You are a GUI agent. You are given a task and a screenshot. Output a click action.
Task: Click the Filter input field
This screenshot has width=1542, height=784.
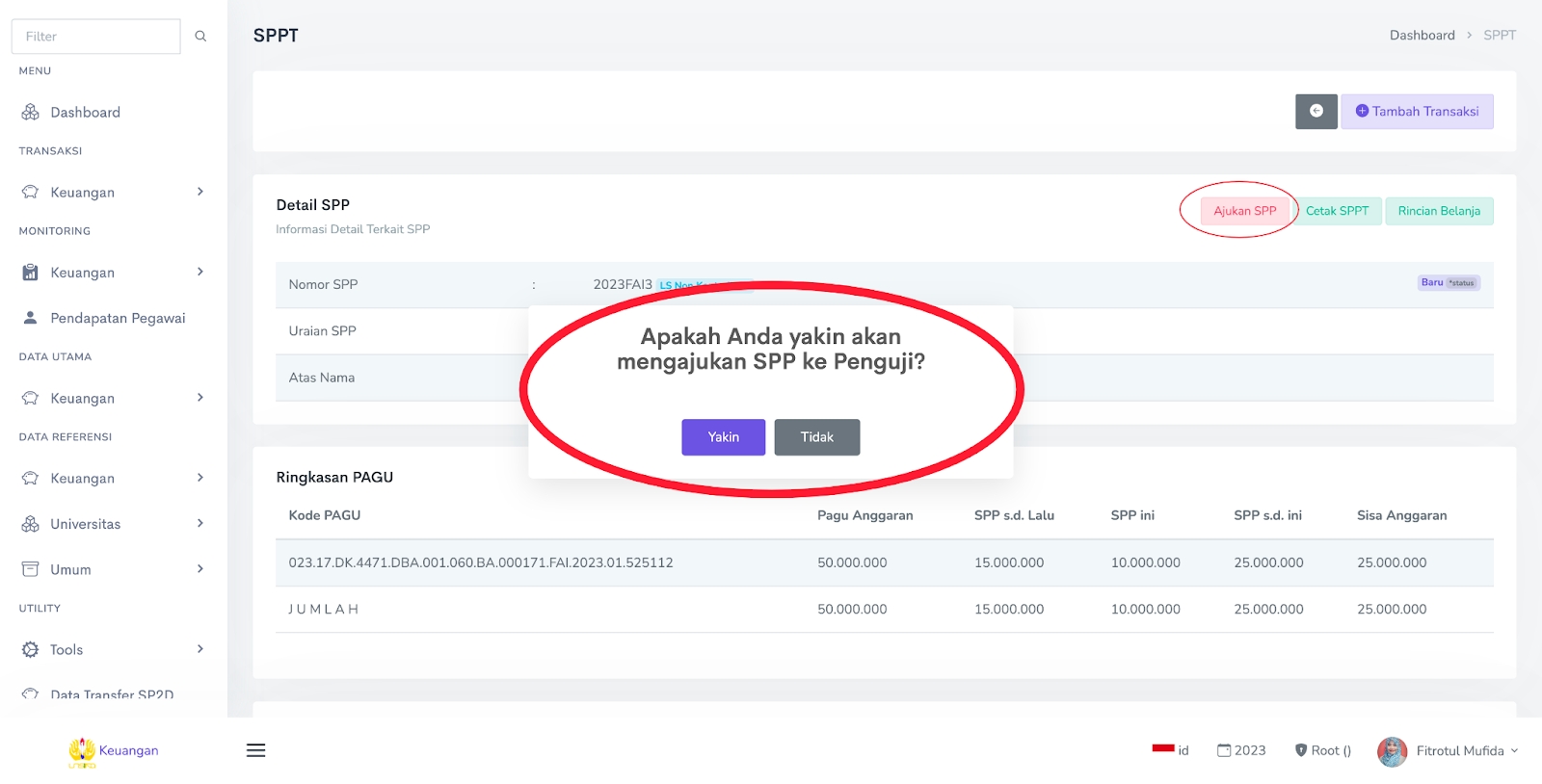95,37
